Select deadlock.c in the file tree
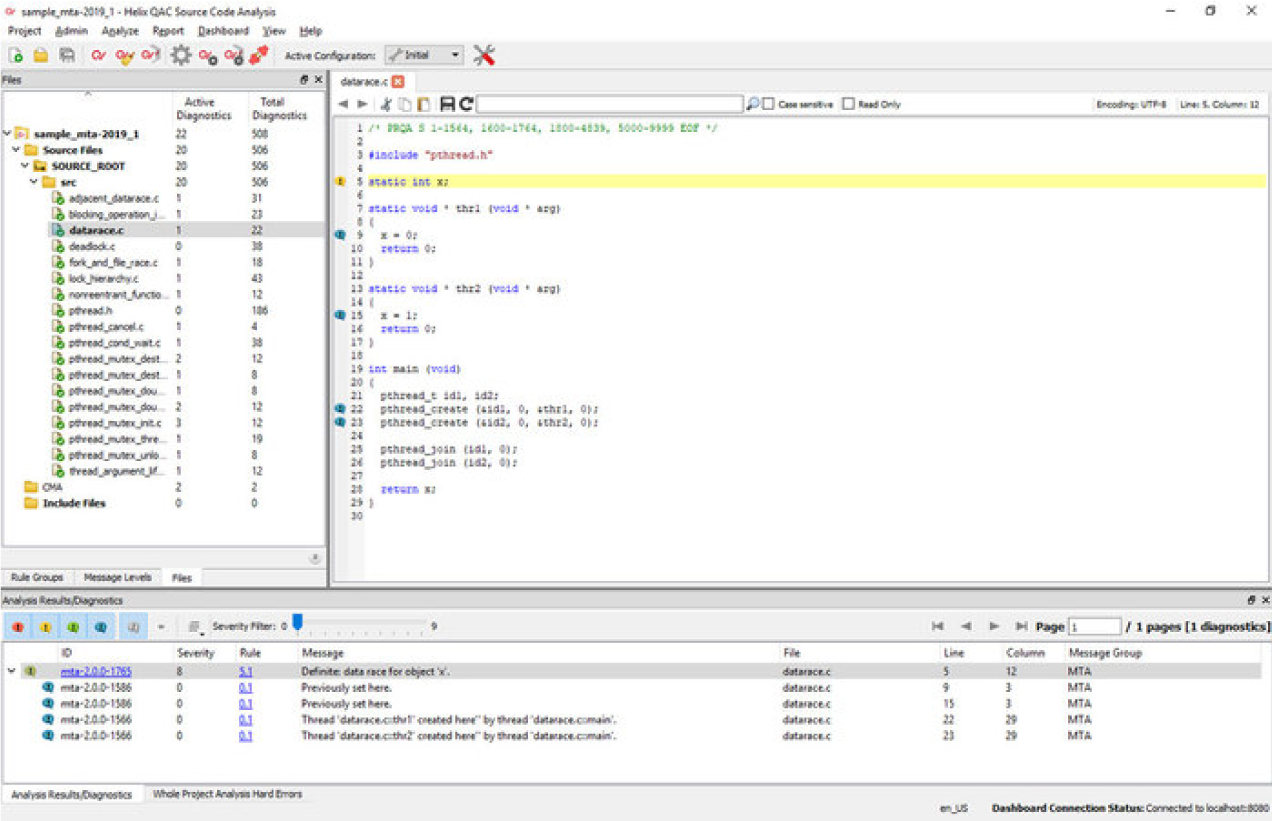This screenshot has height=821, width=1272. (92, 246)
